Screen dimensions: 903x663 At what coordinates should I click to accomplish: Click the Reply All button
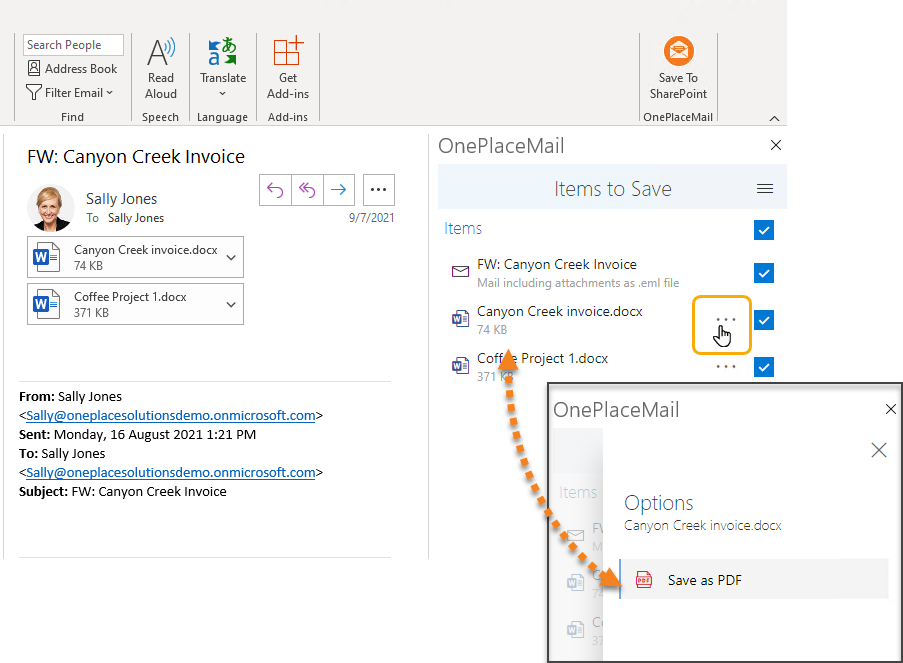[x=307, y=189]
